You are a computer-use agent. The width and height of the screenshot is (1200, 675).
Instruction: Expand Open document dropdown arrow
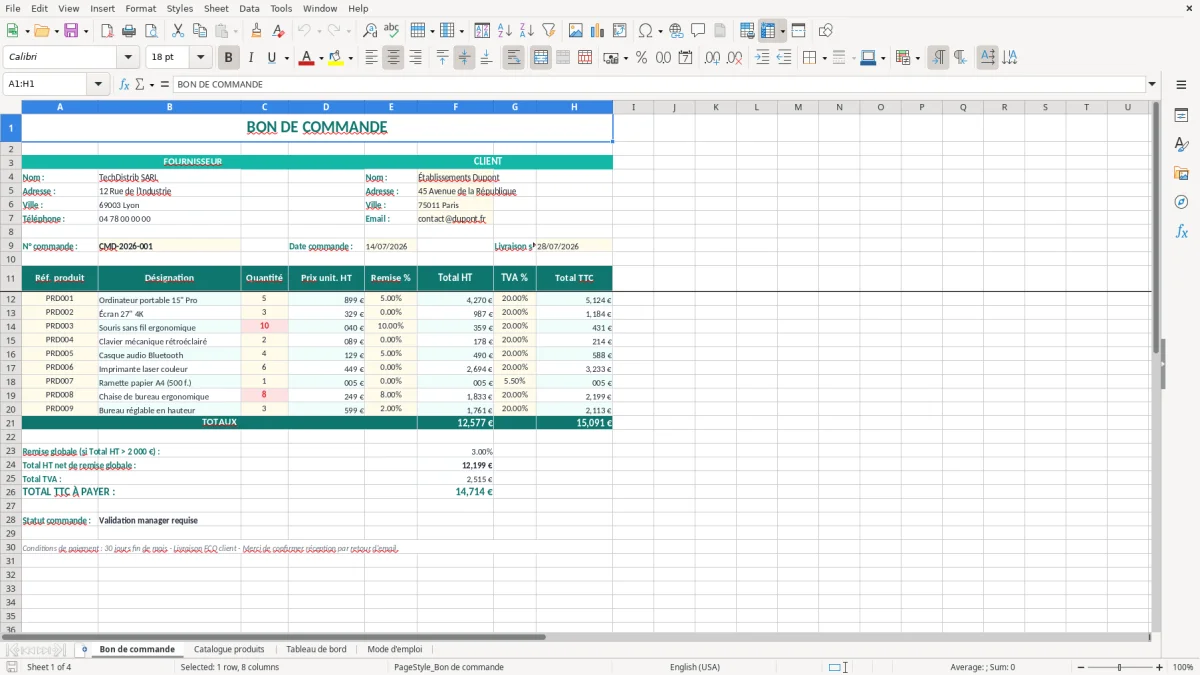(x=55, y=31)
